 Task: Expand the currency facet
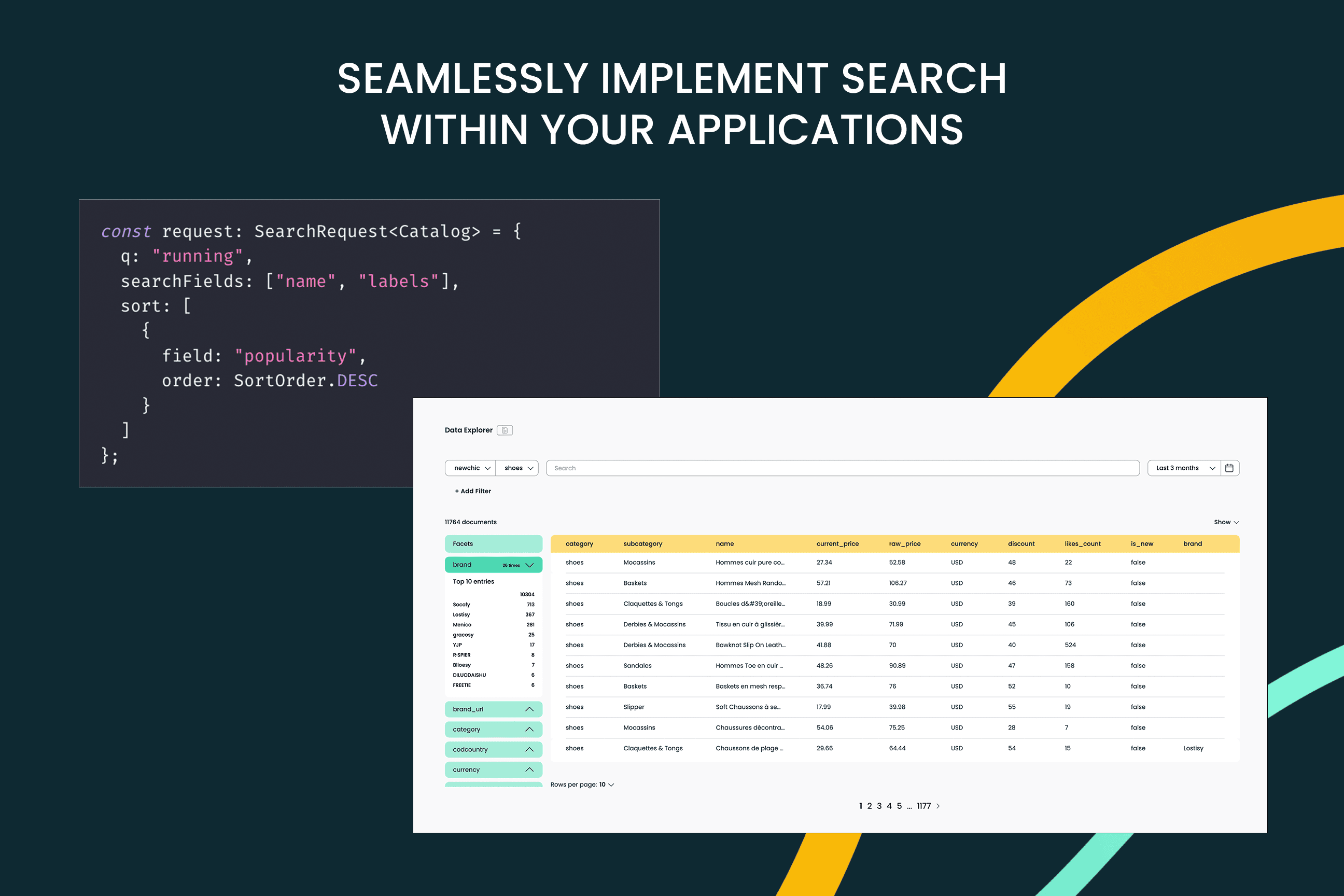529,769
